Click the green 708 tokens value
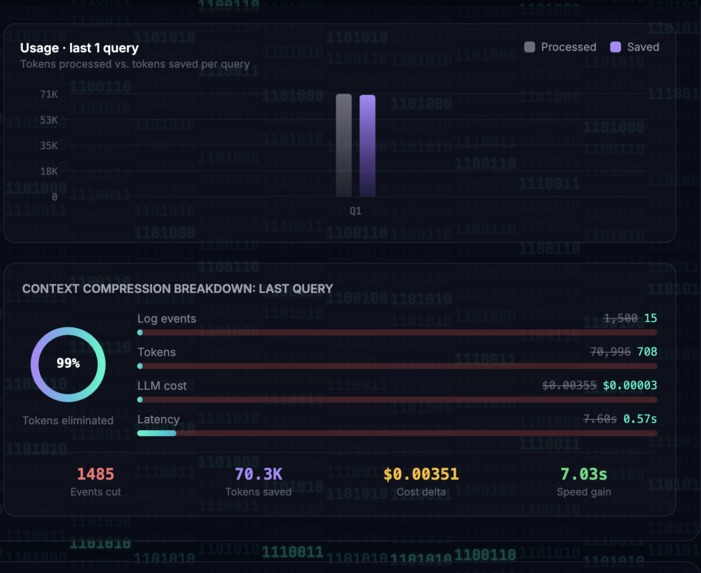Image resolution: width=701 pixels, height=573 pixels. [x=647, y=352]
